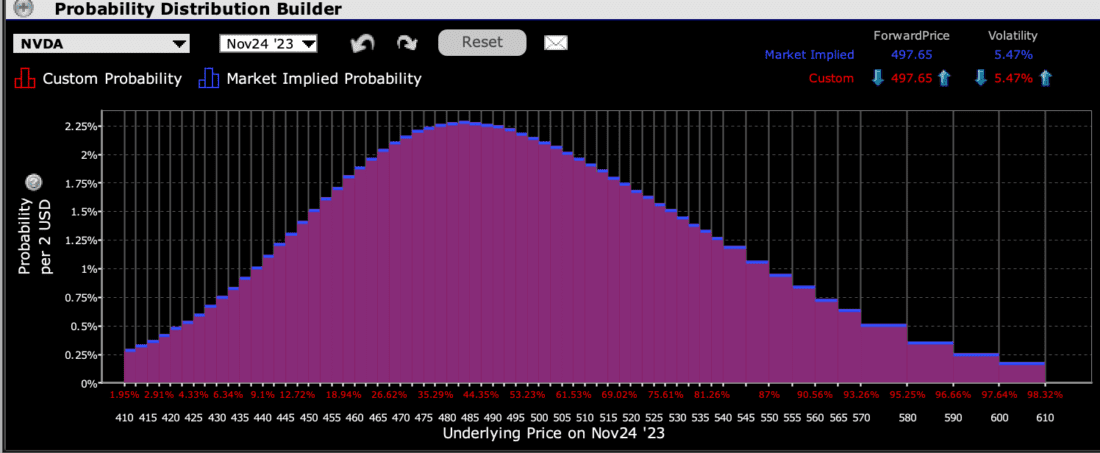Viewport: 1100px width, 453px height.
Task: Redo the distribution change
Action: point(406,43)
